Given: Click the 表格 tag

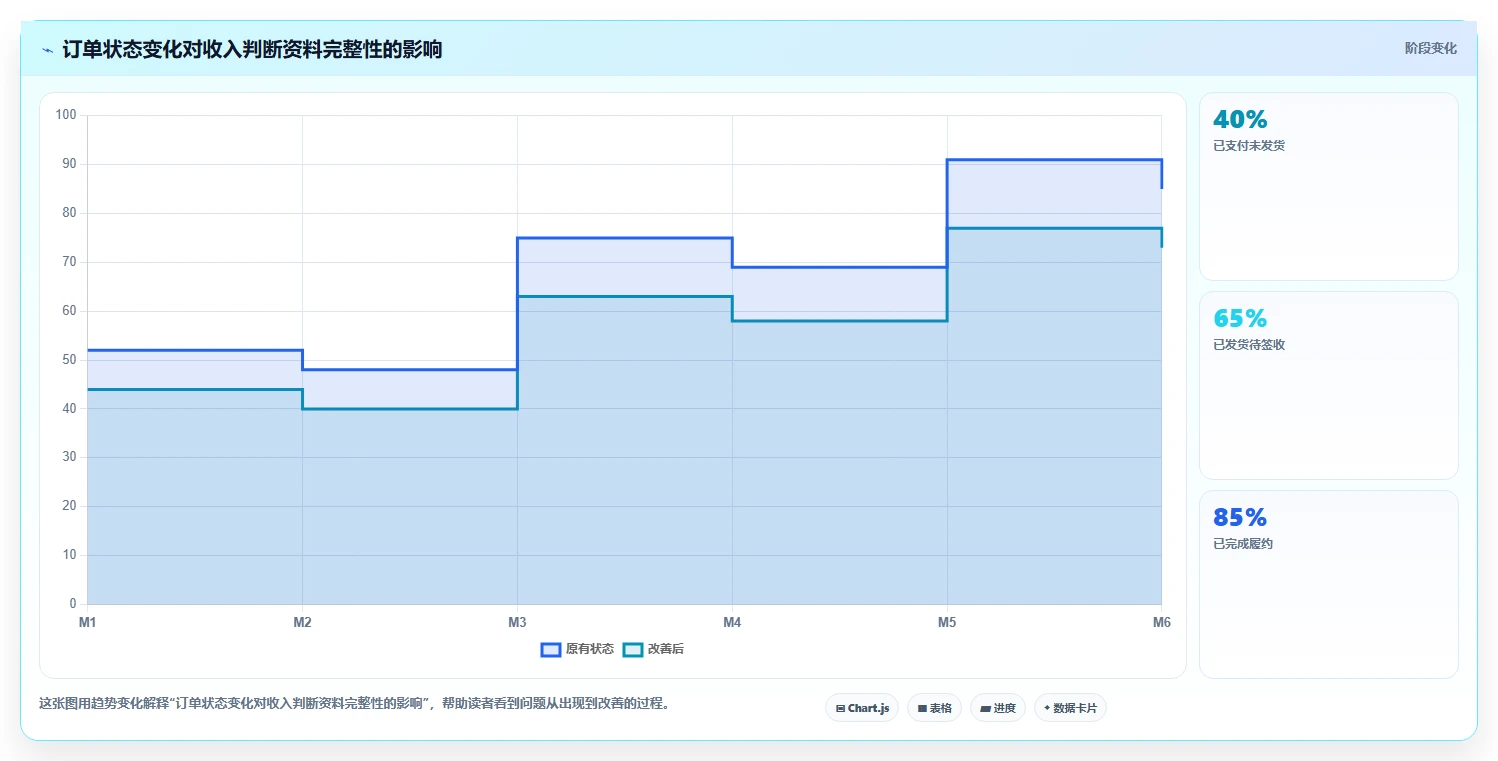Looking at the screenshot, I should click(934, 708).
